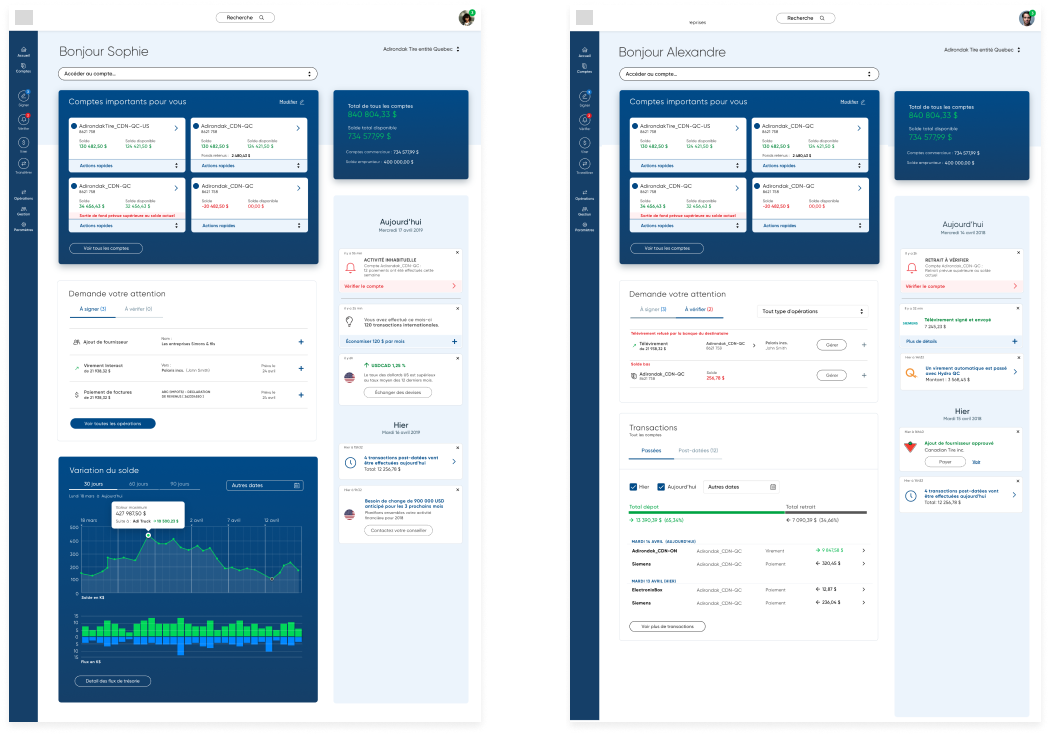The image size is (1050, 735).
Task: Click Voir toutes les opérations button
Action: (x=113, y=424)
